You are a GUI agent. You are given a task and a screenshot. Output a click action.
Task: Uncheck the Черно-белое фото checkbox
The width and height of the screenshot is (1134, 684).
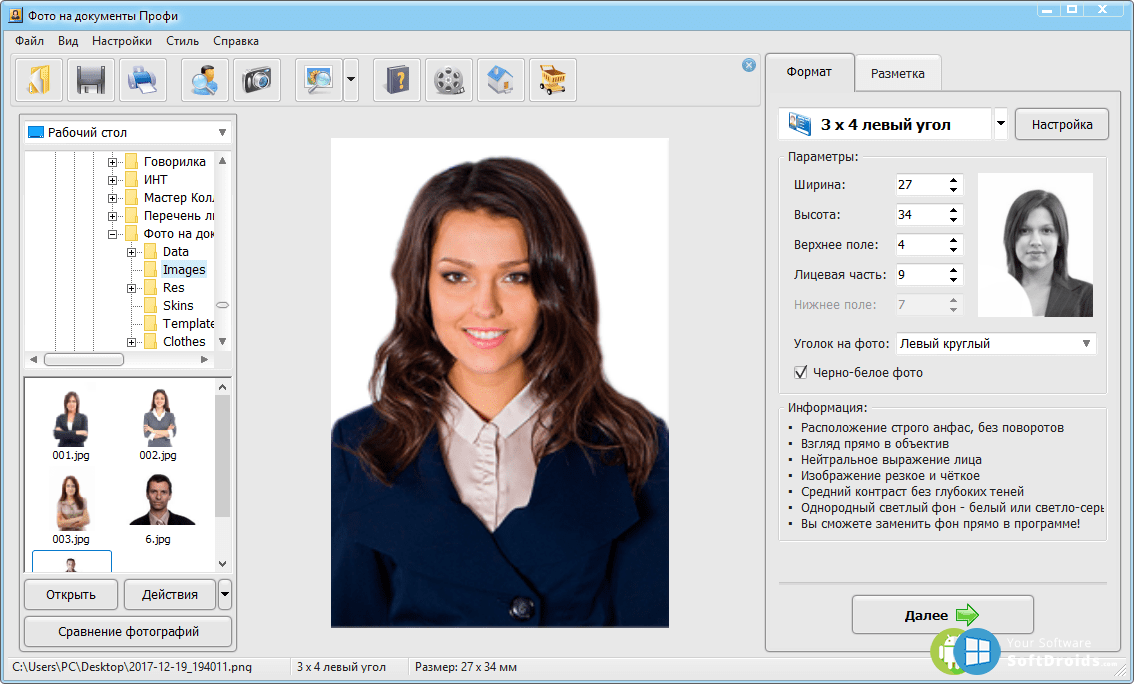click(x=800, y=372)
